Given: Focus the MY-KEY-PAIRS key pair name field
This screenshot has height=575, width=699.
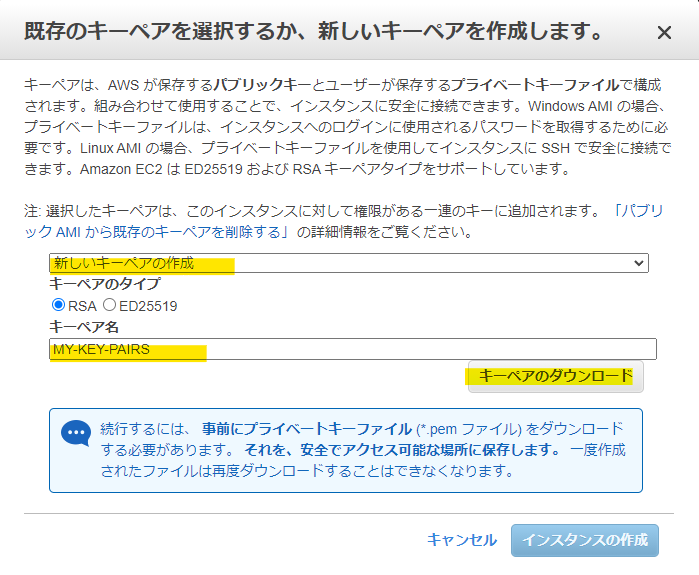Looking at the screenshot, I should click(x=352, y=349).
